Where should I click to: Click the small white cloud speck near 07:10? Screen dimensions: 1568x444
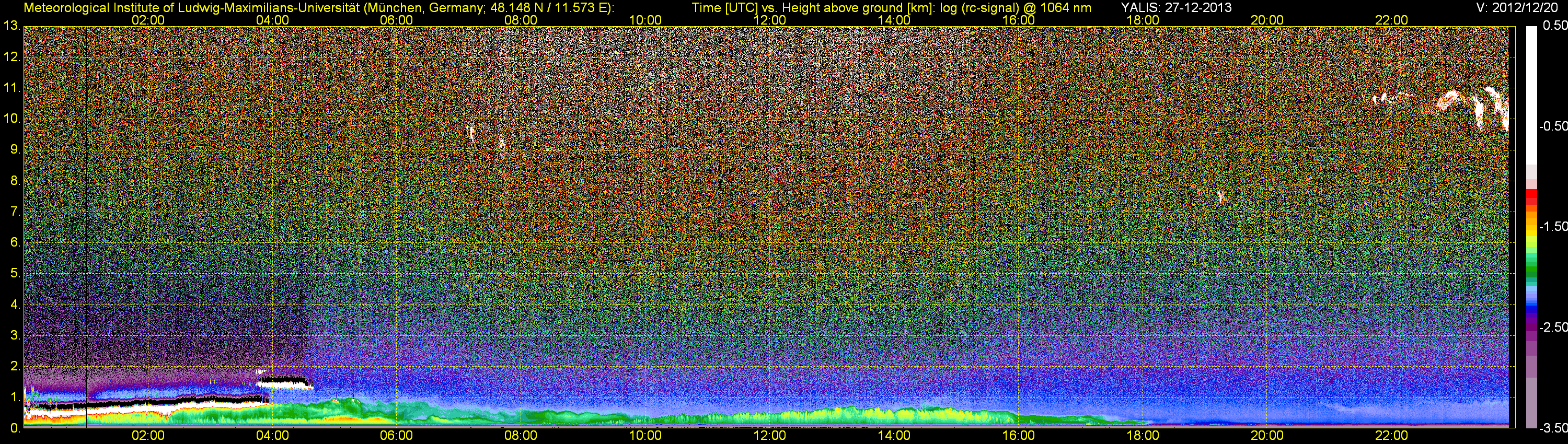pos(470,132)
